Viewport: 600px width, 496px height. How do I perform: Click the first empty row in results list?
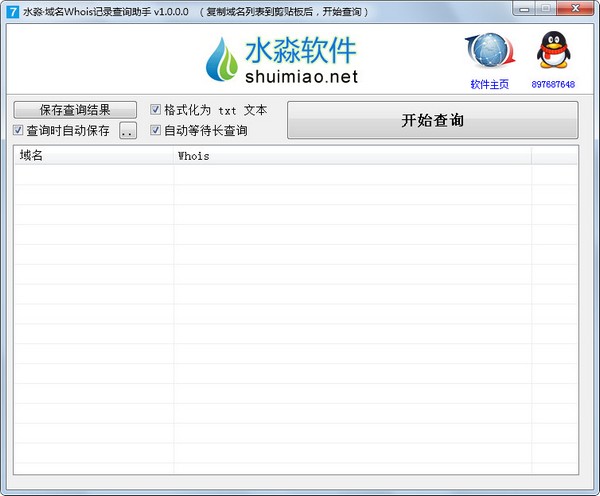[295, 175]
